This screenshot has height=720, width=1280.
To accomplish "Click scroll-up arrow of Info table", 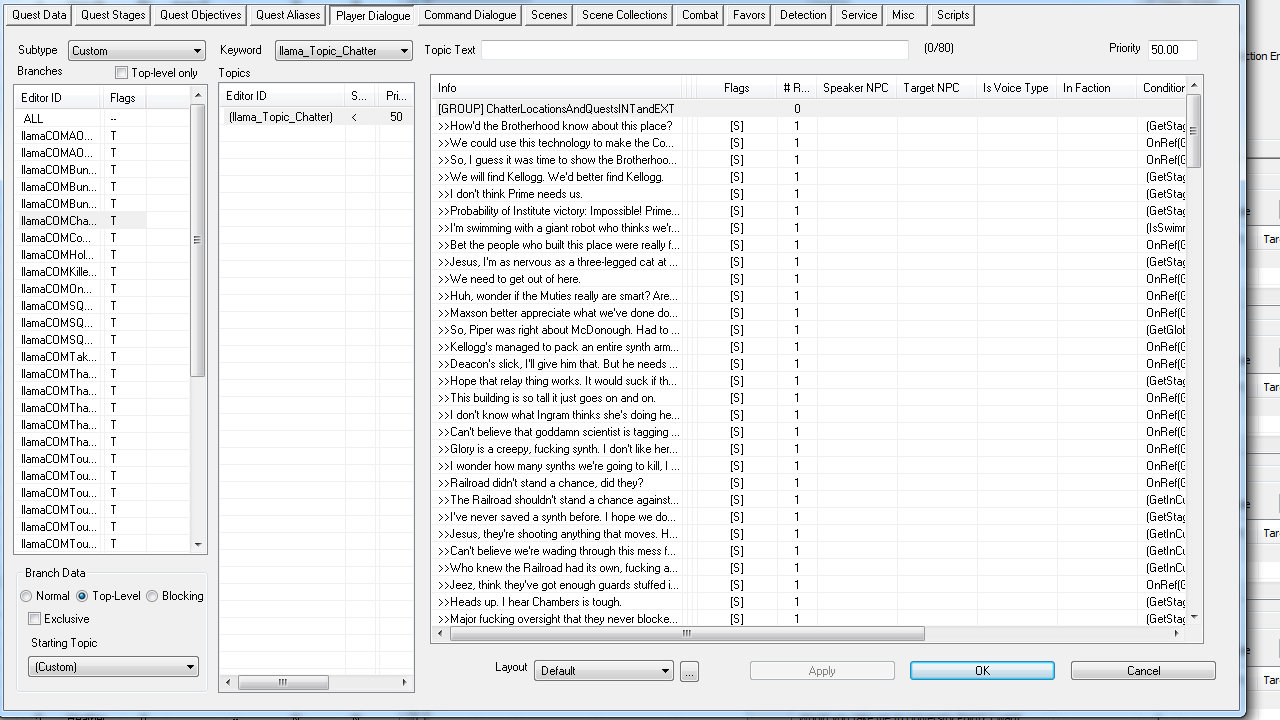I will (1193, 86).
